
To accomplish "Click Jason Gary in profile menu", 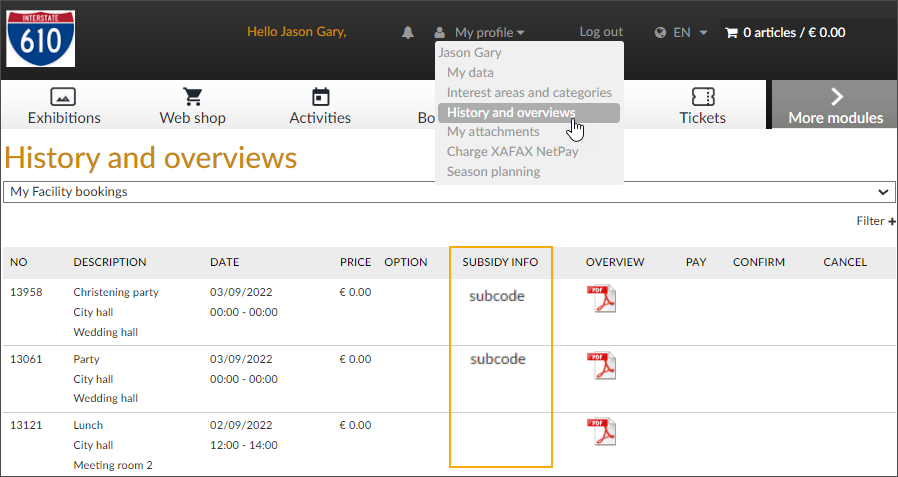I will coord(470,53).
